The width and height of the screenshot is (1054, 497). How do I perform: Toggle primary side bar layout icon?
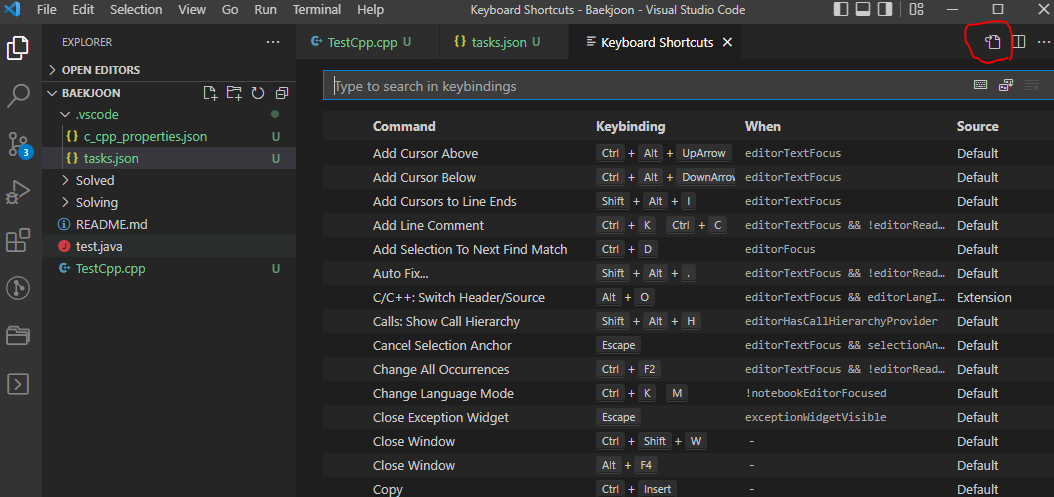pos(840,9)
